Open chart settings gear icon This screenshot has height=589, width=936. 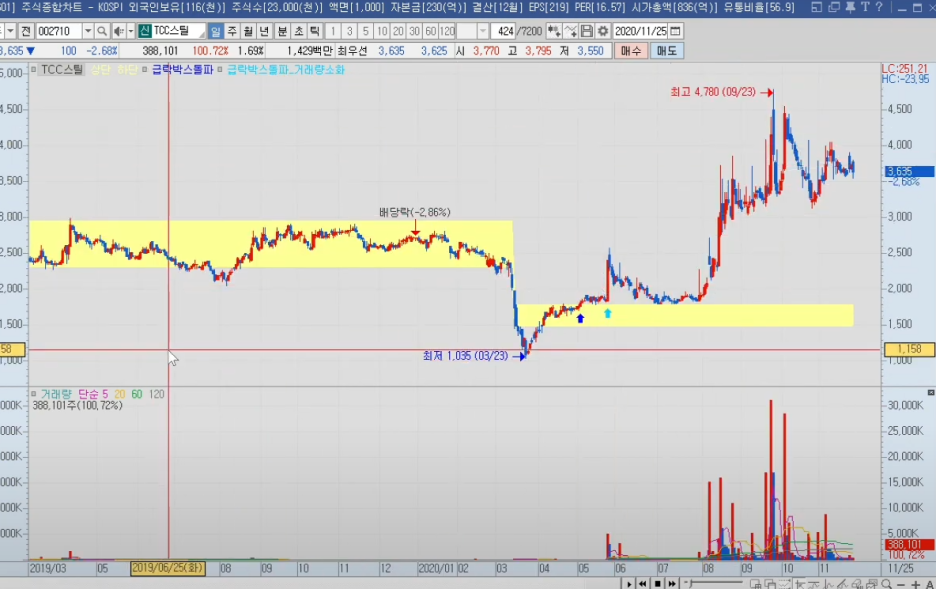(603, 31)
